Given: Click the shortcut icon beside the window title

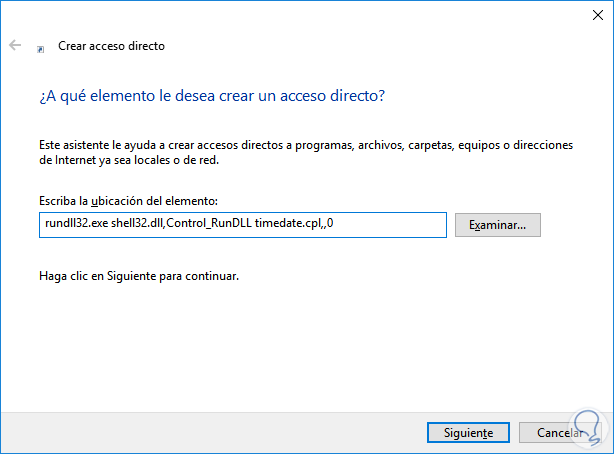Looking at the screenshot, I should click(x=40, y=47).
